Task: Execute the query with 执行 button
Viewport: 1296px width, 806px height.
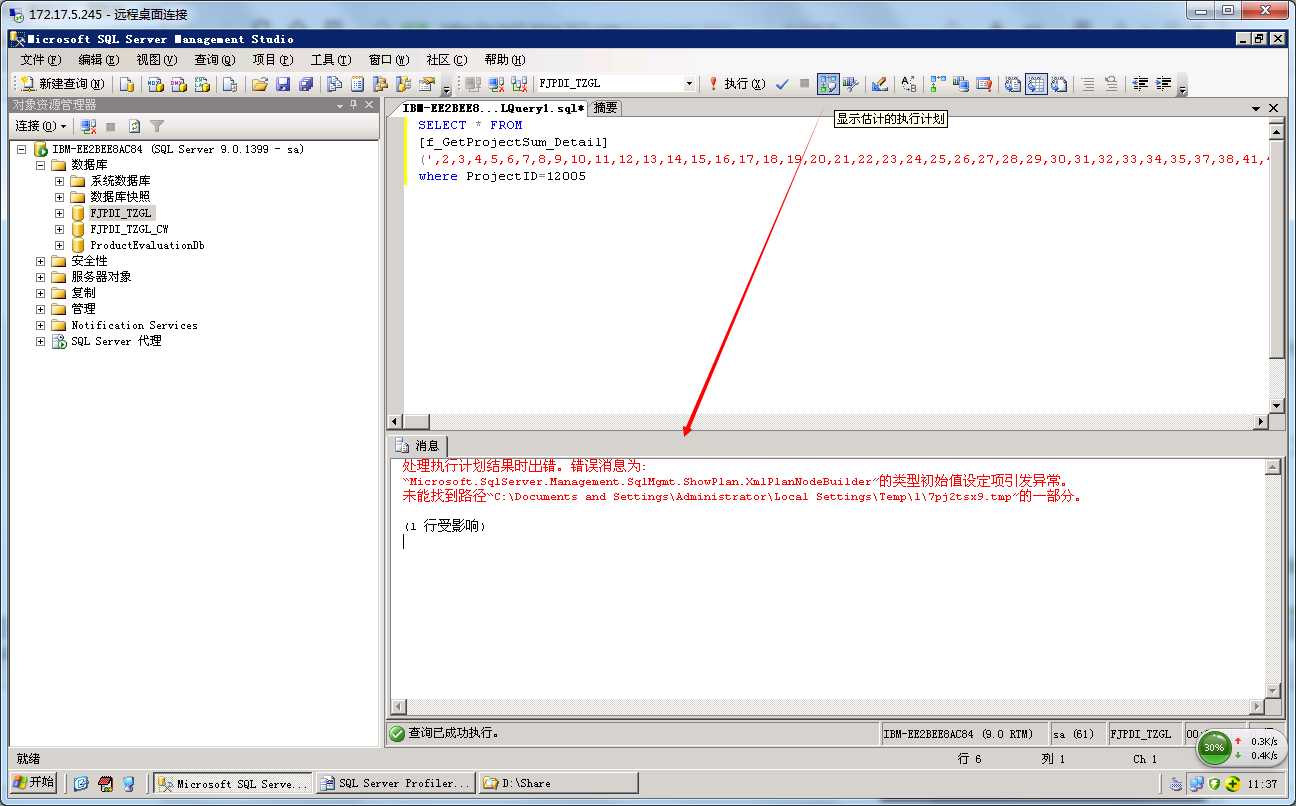Action: pos(737,84)
